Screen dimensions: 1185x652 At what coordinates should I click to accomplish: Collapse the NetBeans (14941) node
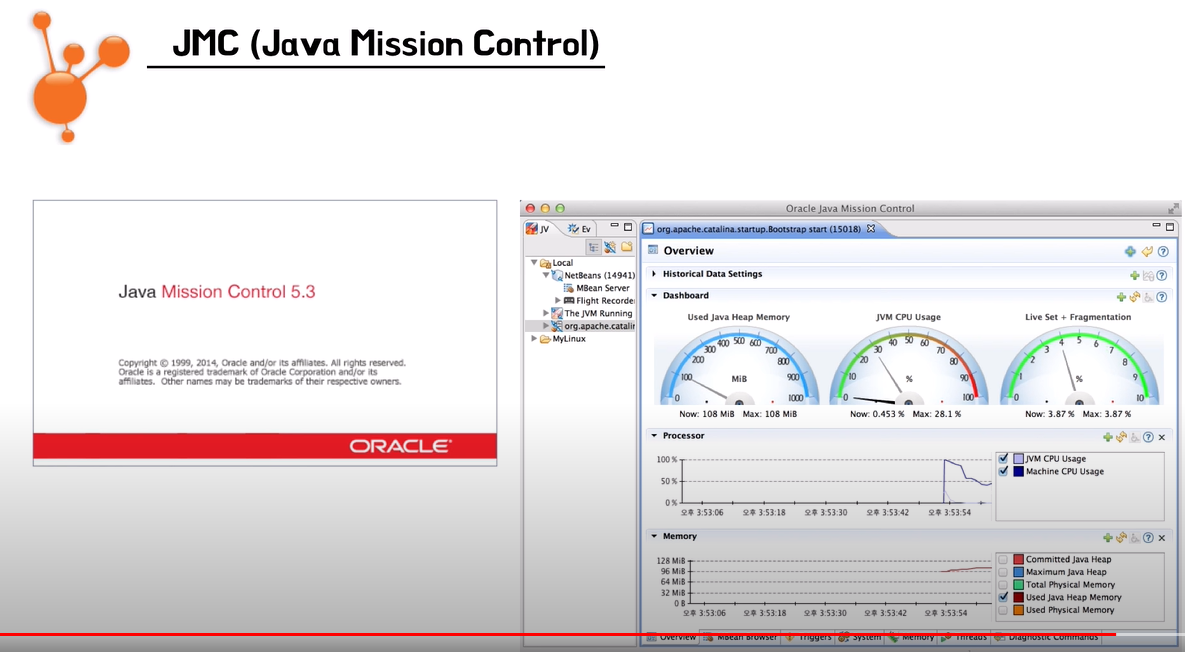546,275
